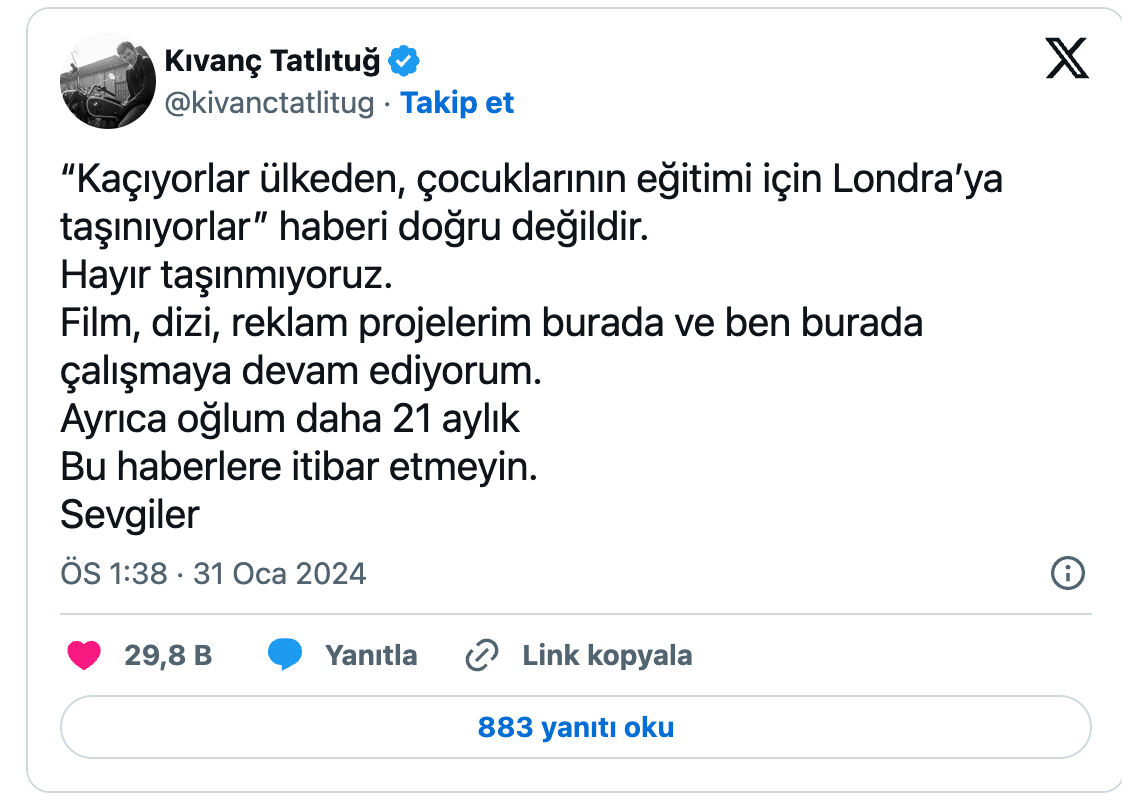Select Link kopyala to copy the link
The width and height of the screenshot is (1122, 804).
(605, 655)
